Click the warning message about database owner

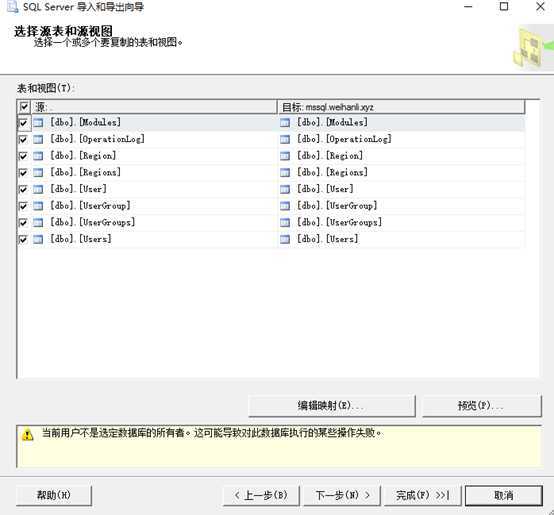(212, 433)
